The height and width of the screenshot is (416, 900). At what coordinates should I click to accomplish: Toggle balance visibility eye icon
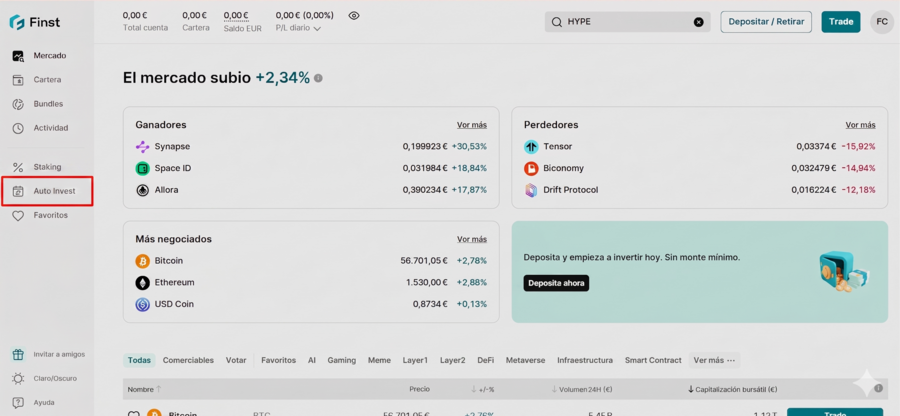(354, 15)
